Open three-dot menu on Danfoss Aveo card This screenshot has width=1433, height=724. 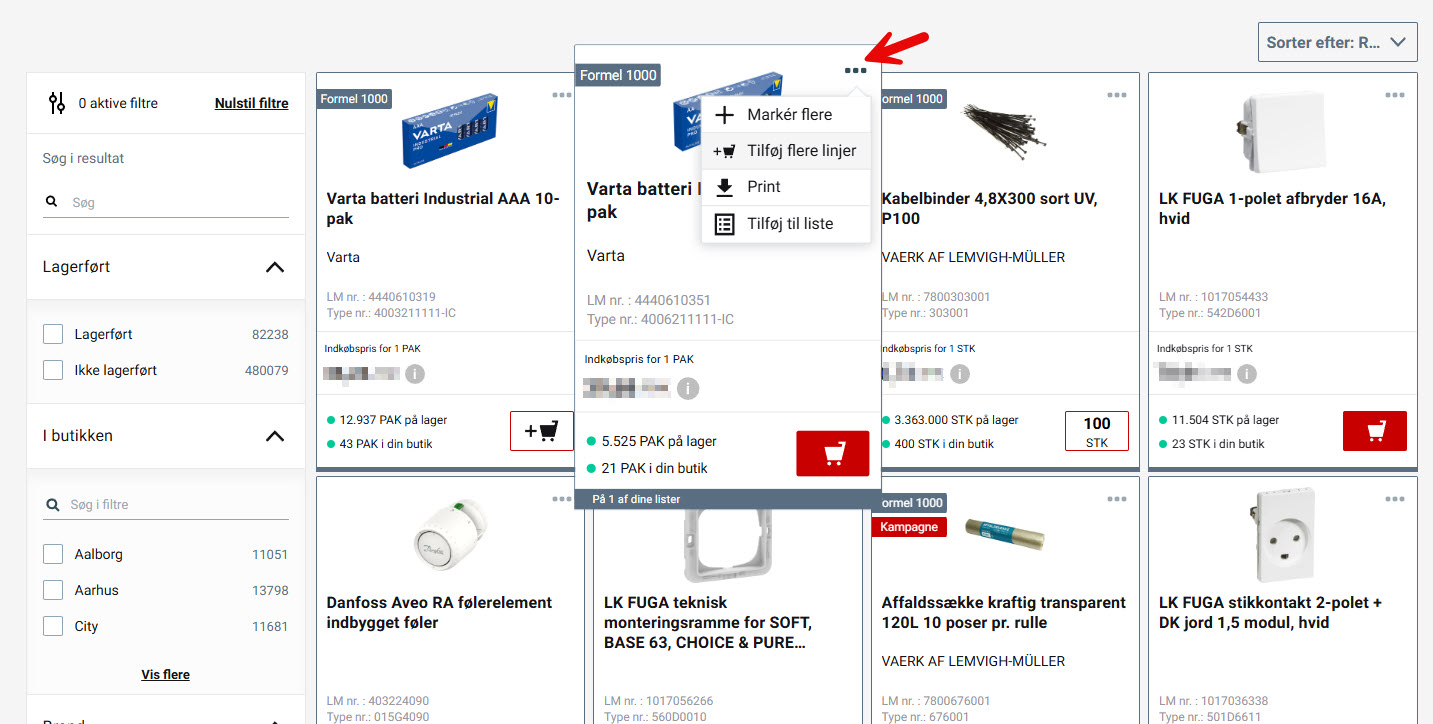pyautogui.click(x=561, y=499)
